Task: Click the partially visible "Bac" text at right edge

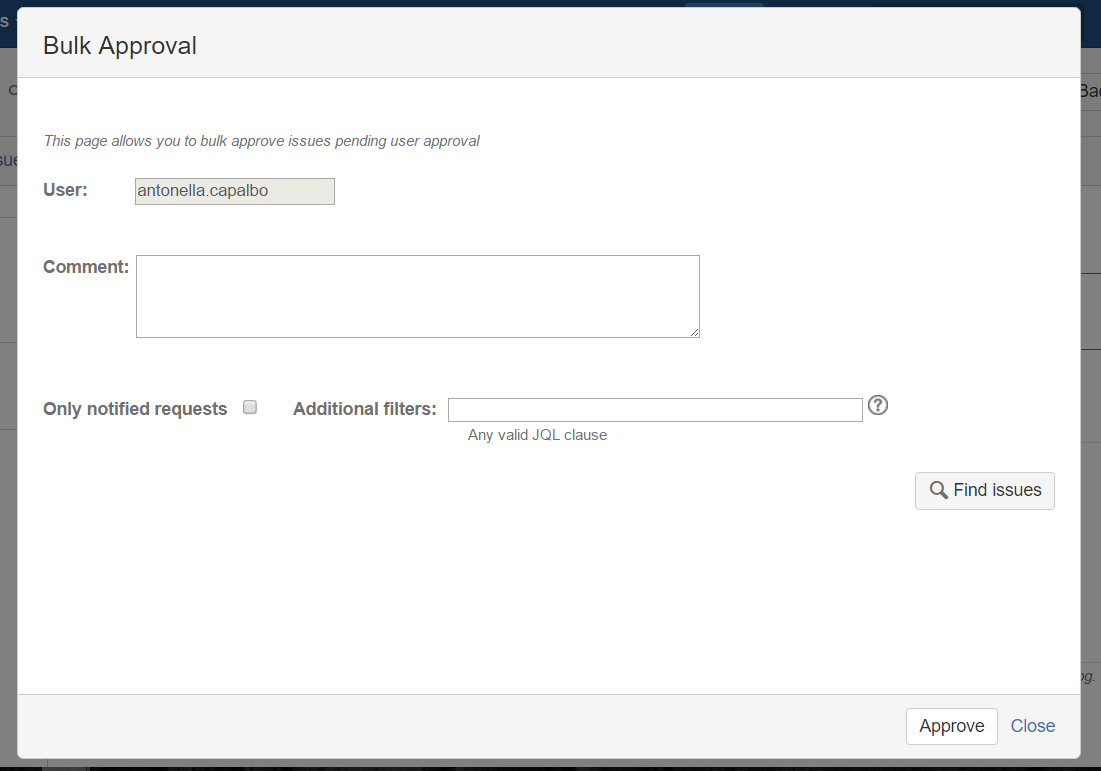Action: 1090,91
